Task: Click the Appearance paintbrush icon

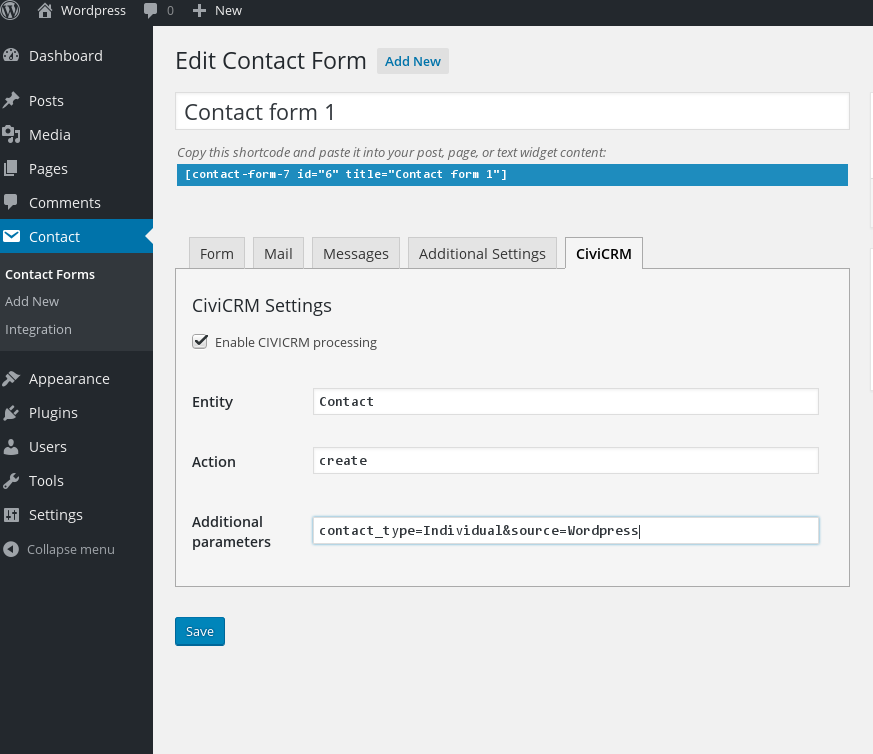Action: 11,379
